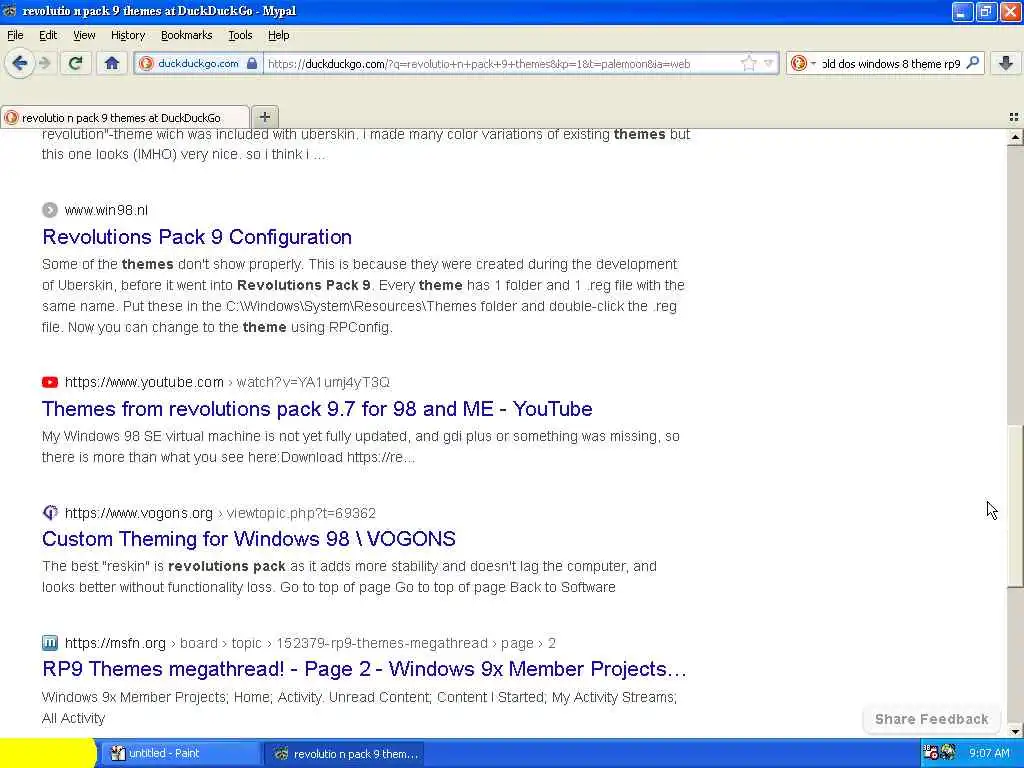Image resolution: width=1024 pixels, height=768 pixels.
Task: Open the Tools menu
Action: click(x=240, y=35)
